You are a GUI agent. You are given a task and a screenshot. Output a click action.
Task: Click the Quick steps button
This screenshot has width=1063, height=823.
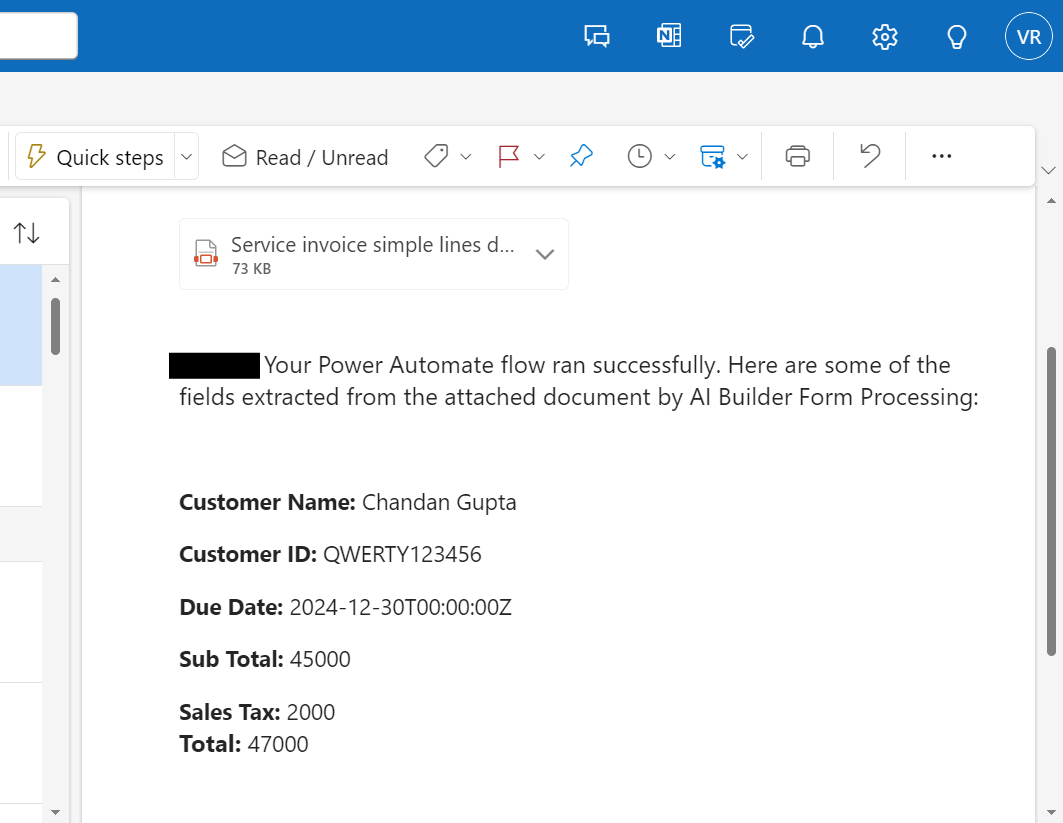click(x=95, y=157)
